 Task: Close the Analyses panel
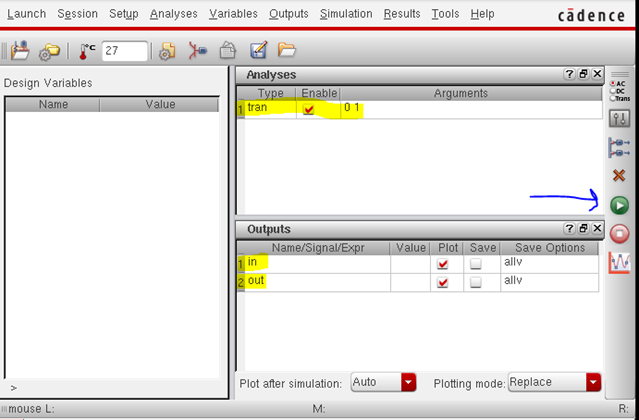coord(597,74)
